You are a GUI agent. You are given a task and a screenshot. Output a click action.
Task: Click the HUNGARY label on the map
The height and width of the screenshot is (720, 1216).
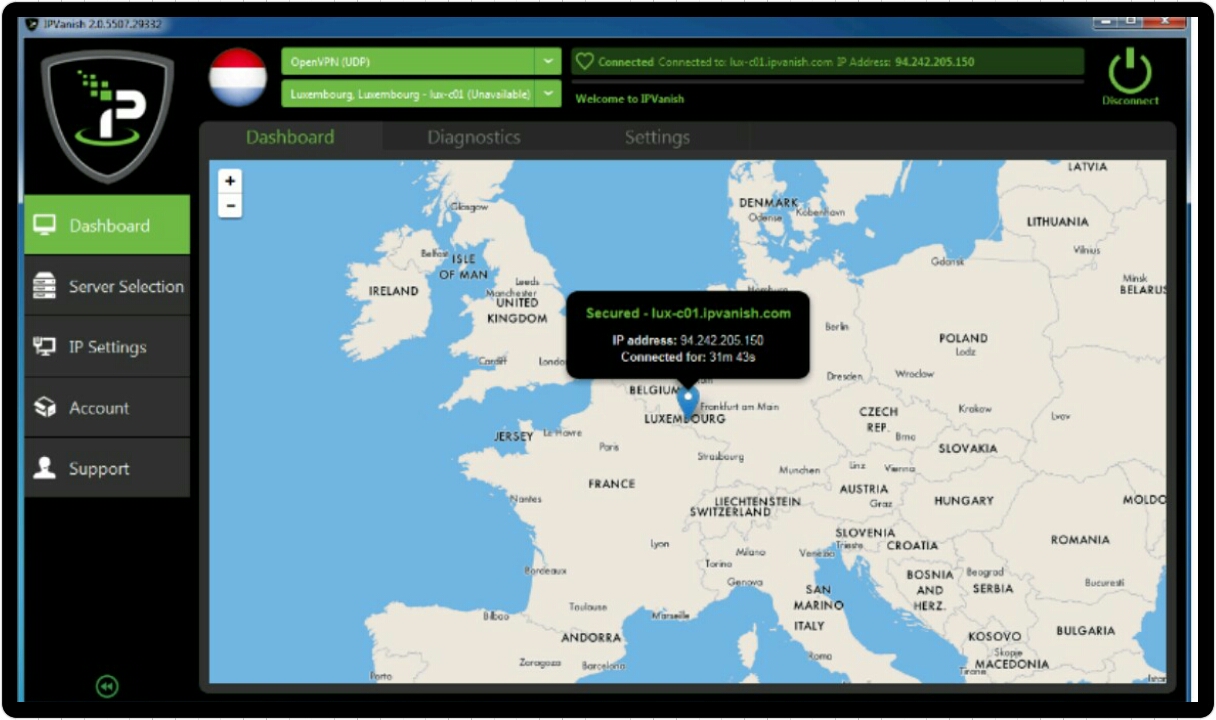click(x=964, y=500)
